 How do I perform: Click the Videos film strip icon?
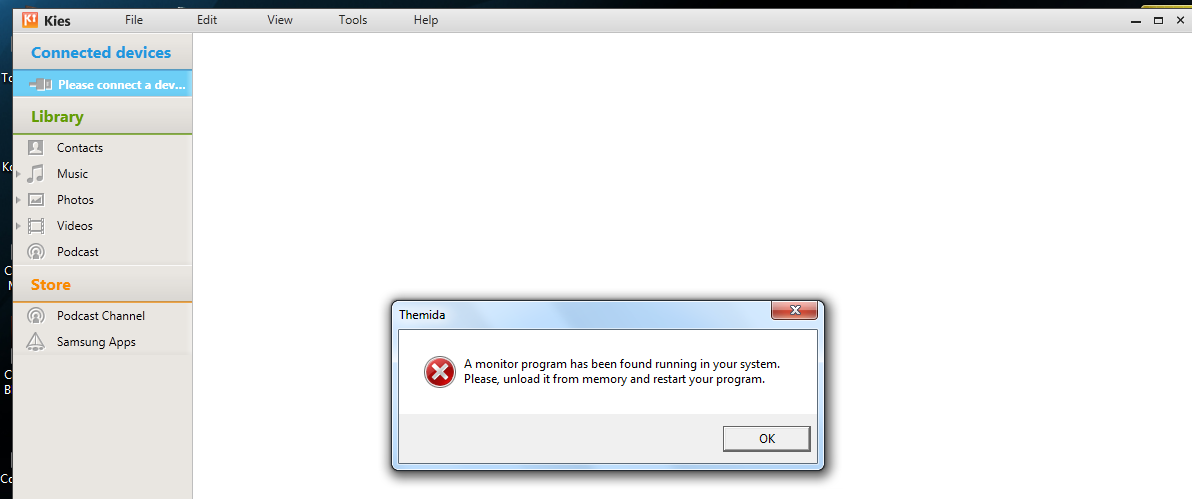click(36, 225)
